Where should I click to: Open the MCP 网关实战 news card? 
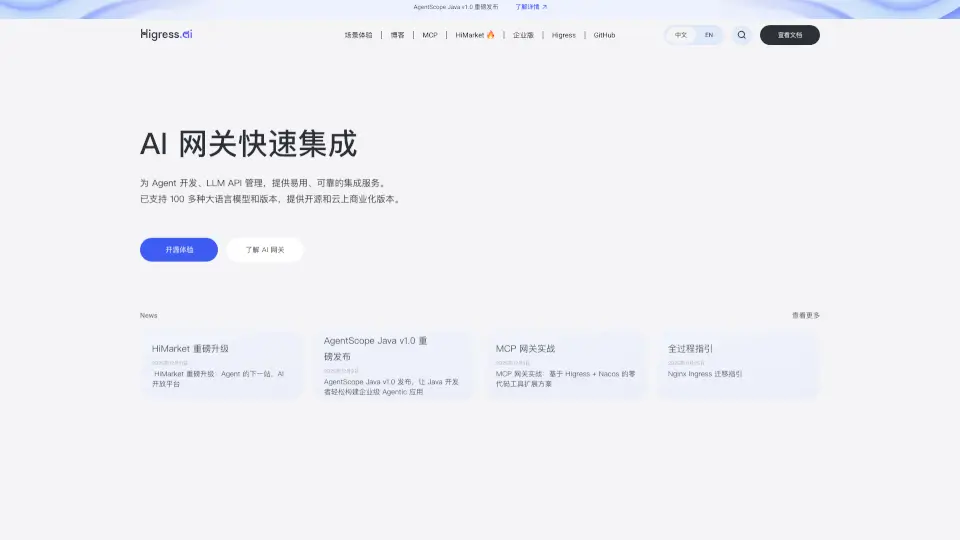tap(566, 366)
